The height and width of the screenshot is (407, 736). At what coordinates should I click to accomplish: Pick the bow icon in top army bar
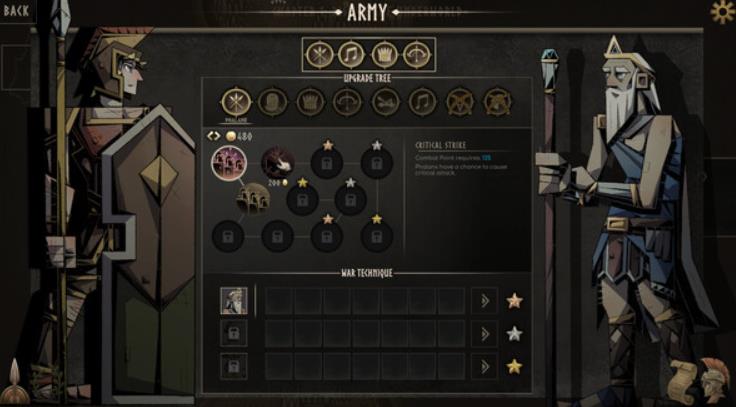[x=417, y=55]
